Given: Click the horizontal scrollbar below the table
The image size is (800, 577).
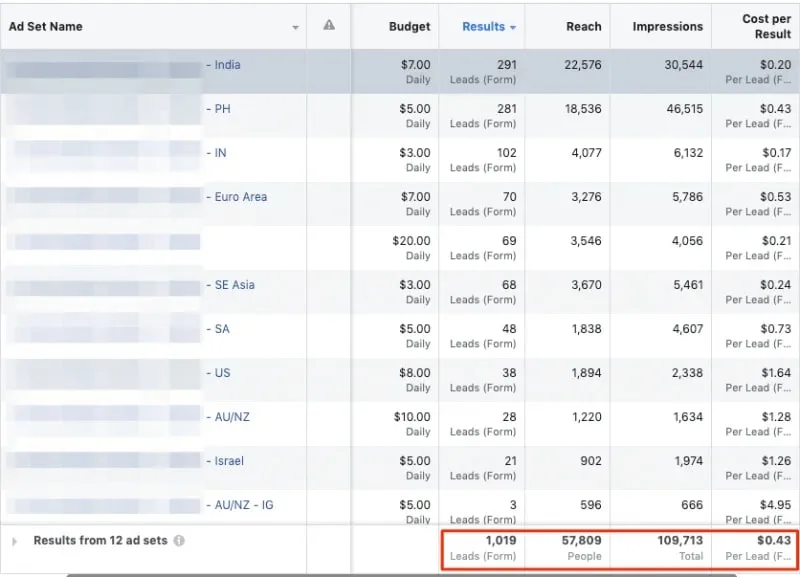Looking at the screenshot, I should pos(401,575).
